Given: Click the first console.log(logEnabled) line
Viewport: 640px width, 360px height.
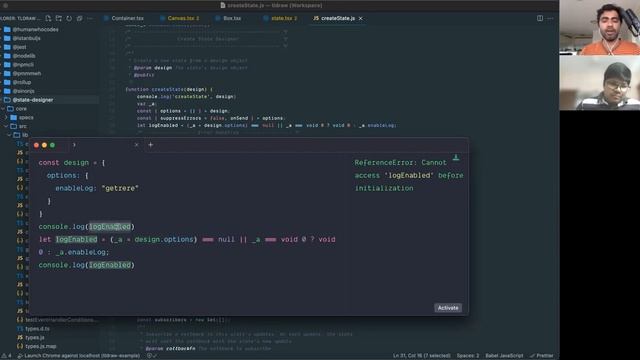Looking at the screenshot, I should [86, 227].
